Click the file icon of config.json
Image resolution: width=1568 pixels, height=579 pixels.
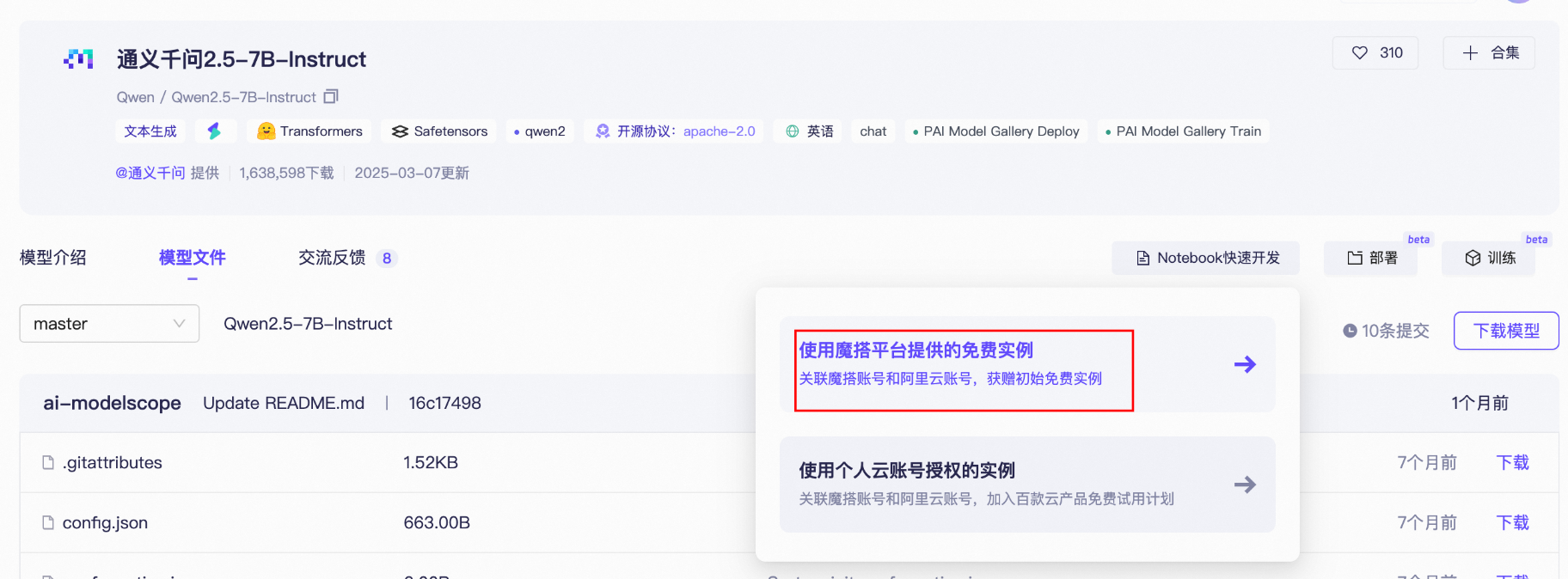click(48, 522)
